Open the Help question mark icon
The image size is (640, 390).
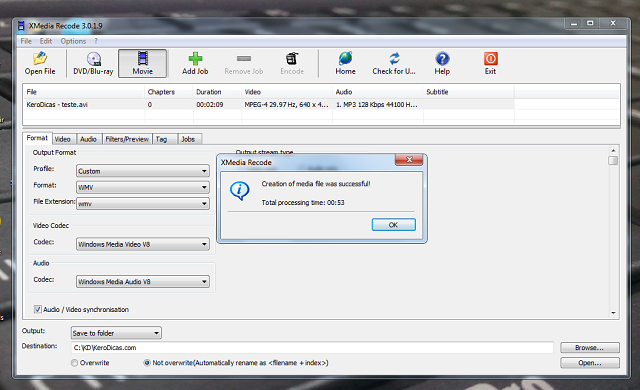pyautogui.click(x=442, y=59)
